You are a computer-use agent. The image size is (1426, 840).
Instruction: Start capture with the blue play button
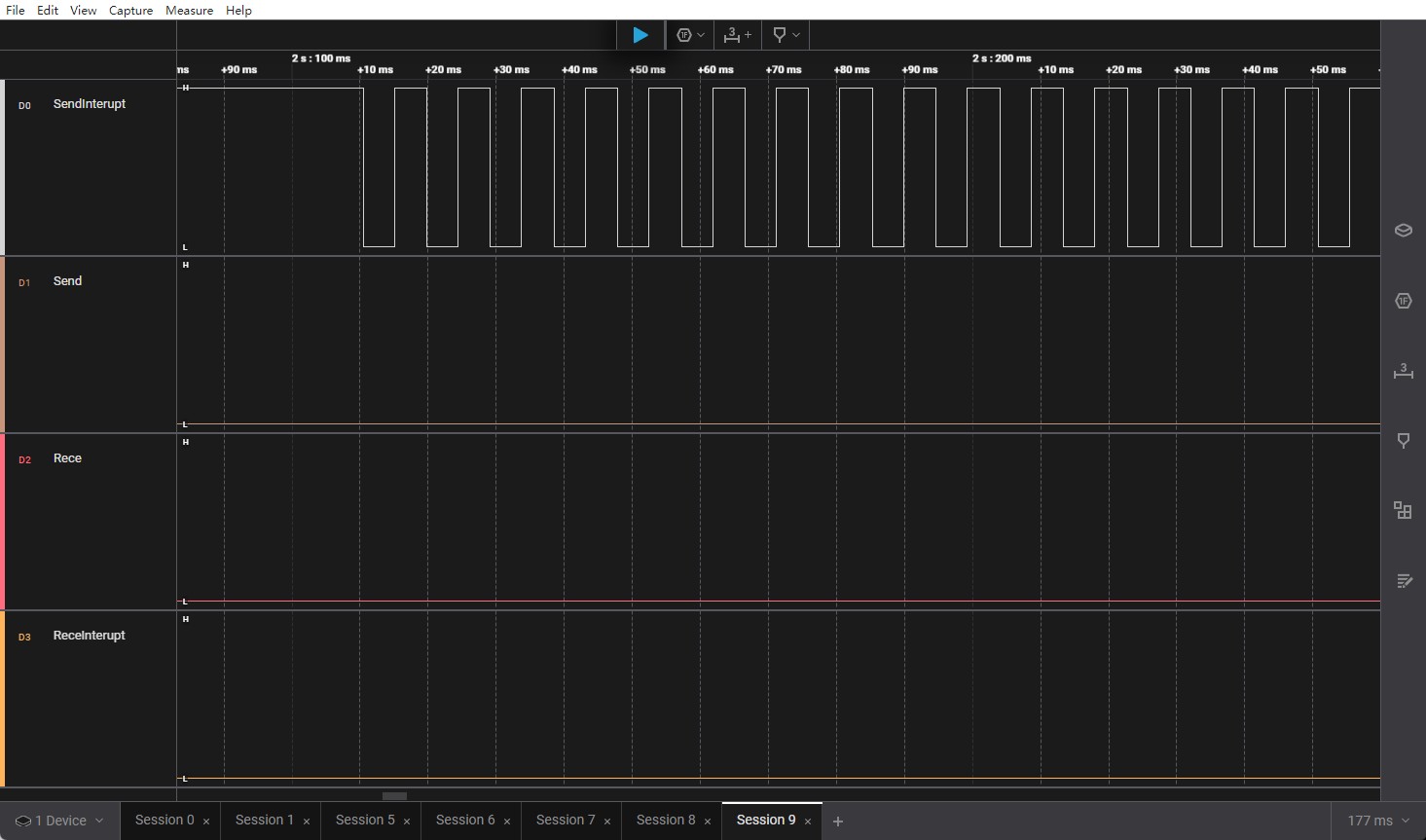[x=640, y=35]
